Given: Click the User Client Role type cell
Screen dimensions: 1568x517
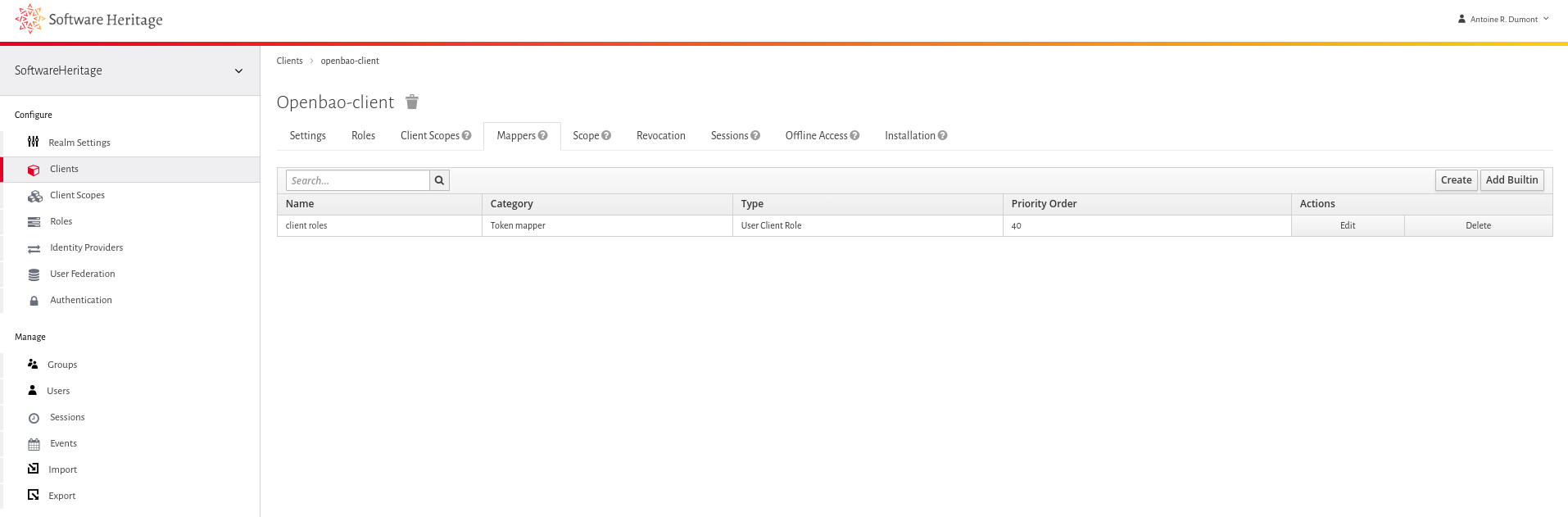Looking at the screenshot, I should tap(868, 225).
